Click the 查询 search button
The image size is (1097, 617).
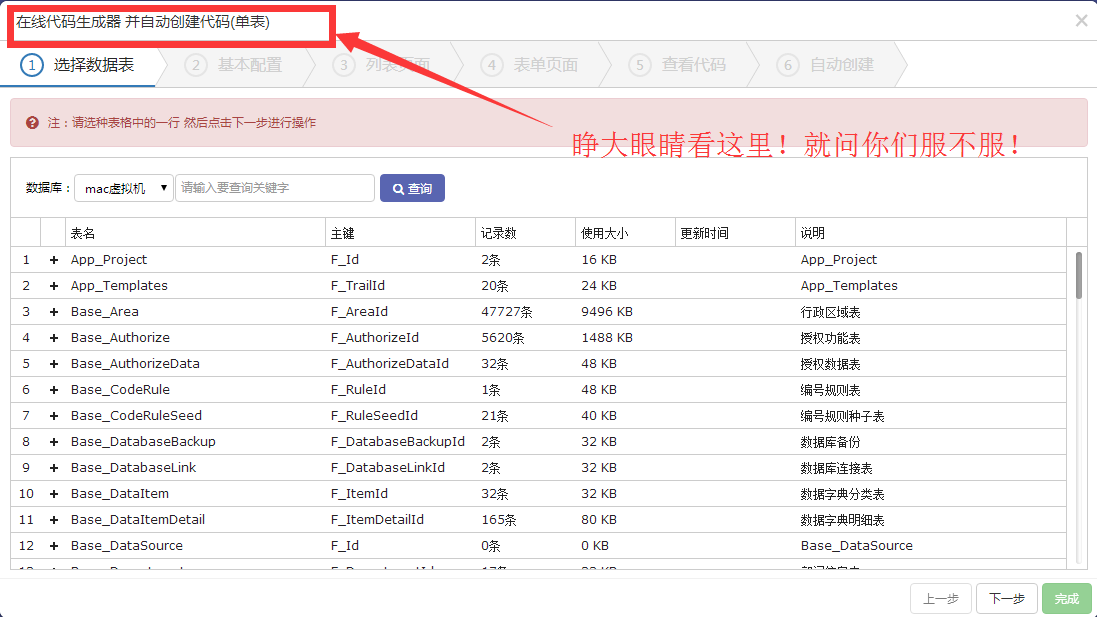point(412,188)
